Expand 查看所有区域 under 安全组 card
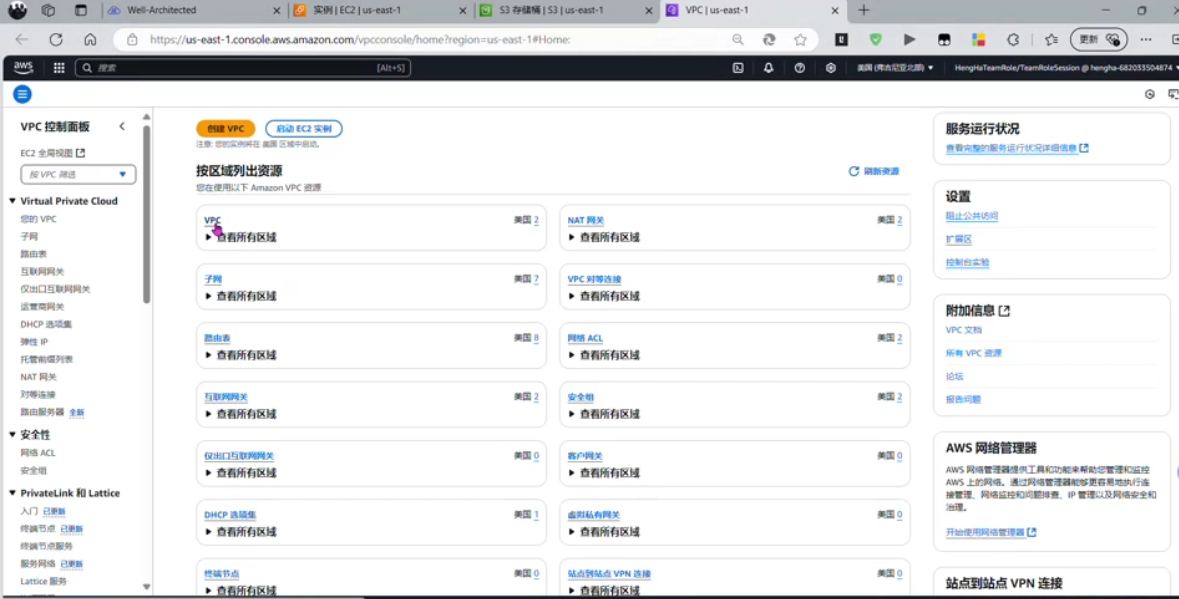1179x599 pixels. click(604, 414)
